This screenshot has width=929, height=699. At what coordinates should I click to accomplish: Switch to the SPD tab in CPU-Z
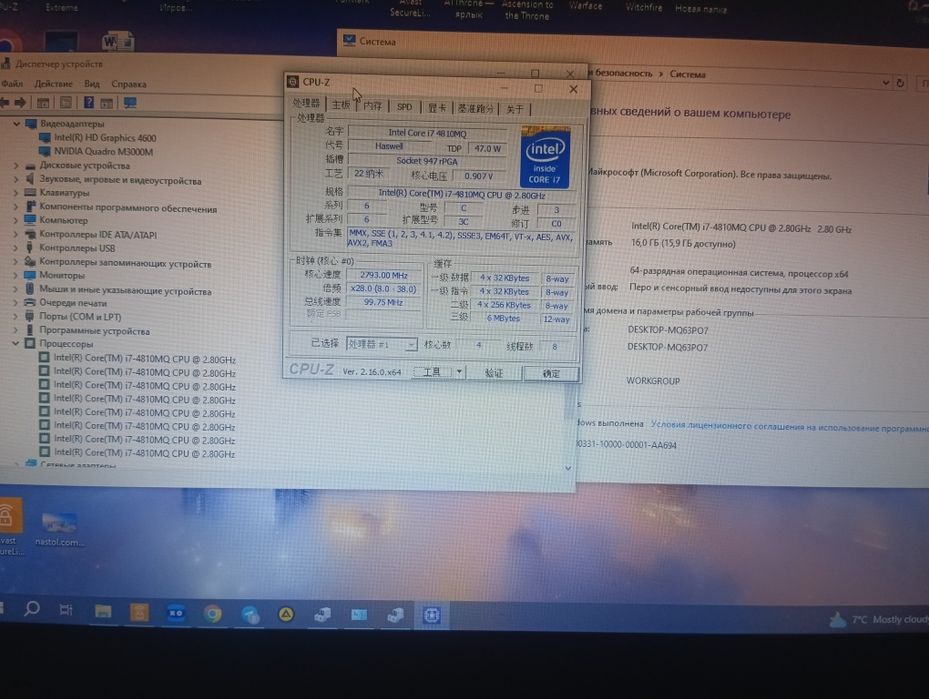[405, 107]
